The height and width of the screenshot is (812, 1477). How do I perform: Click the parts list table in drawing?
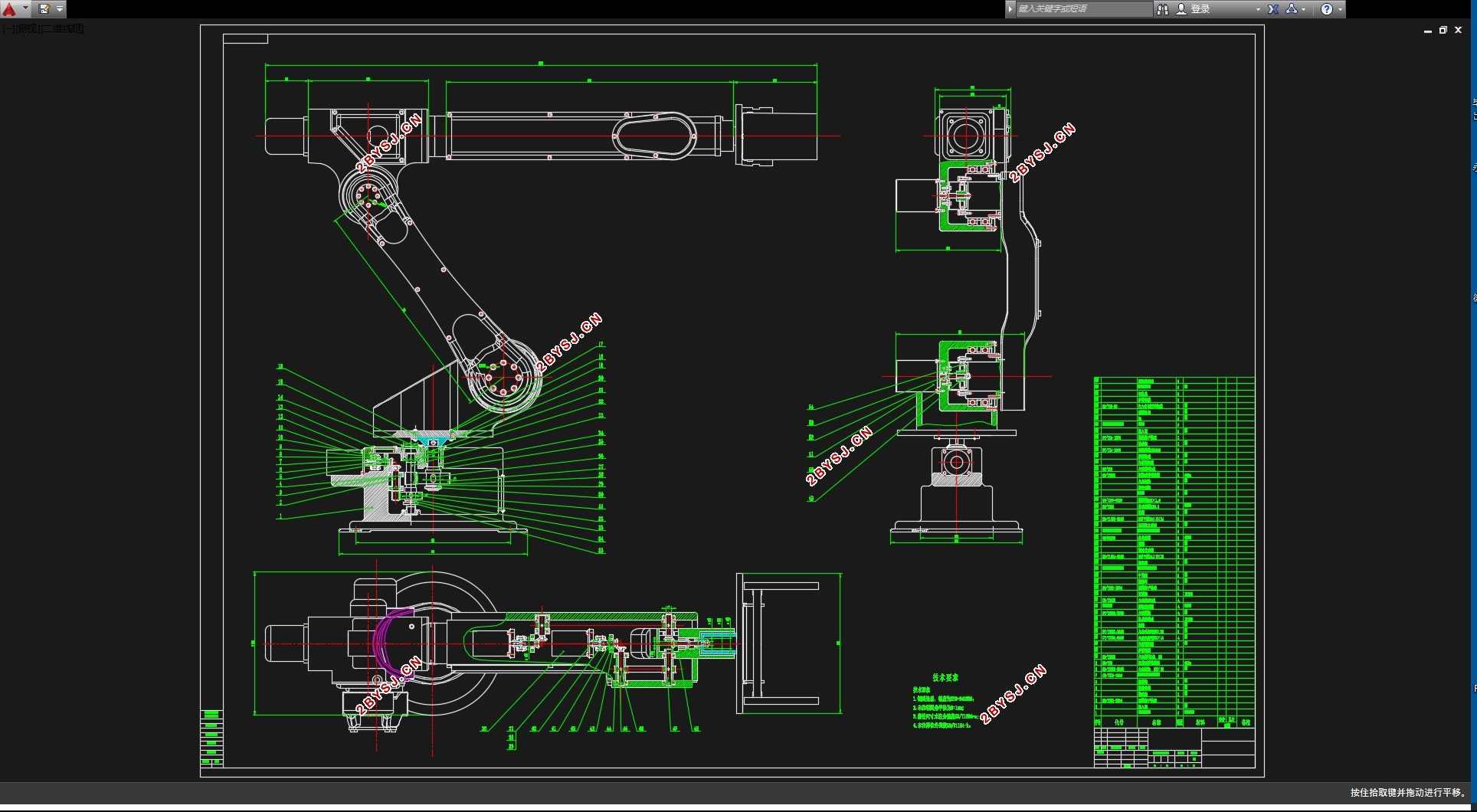point(1174,552)
